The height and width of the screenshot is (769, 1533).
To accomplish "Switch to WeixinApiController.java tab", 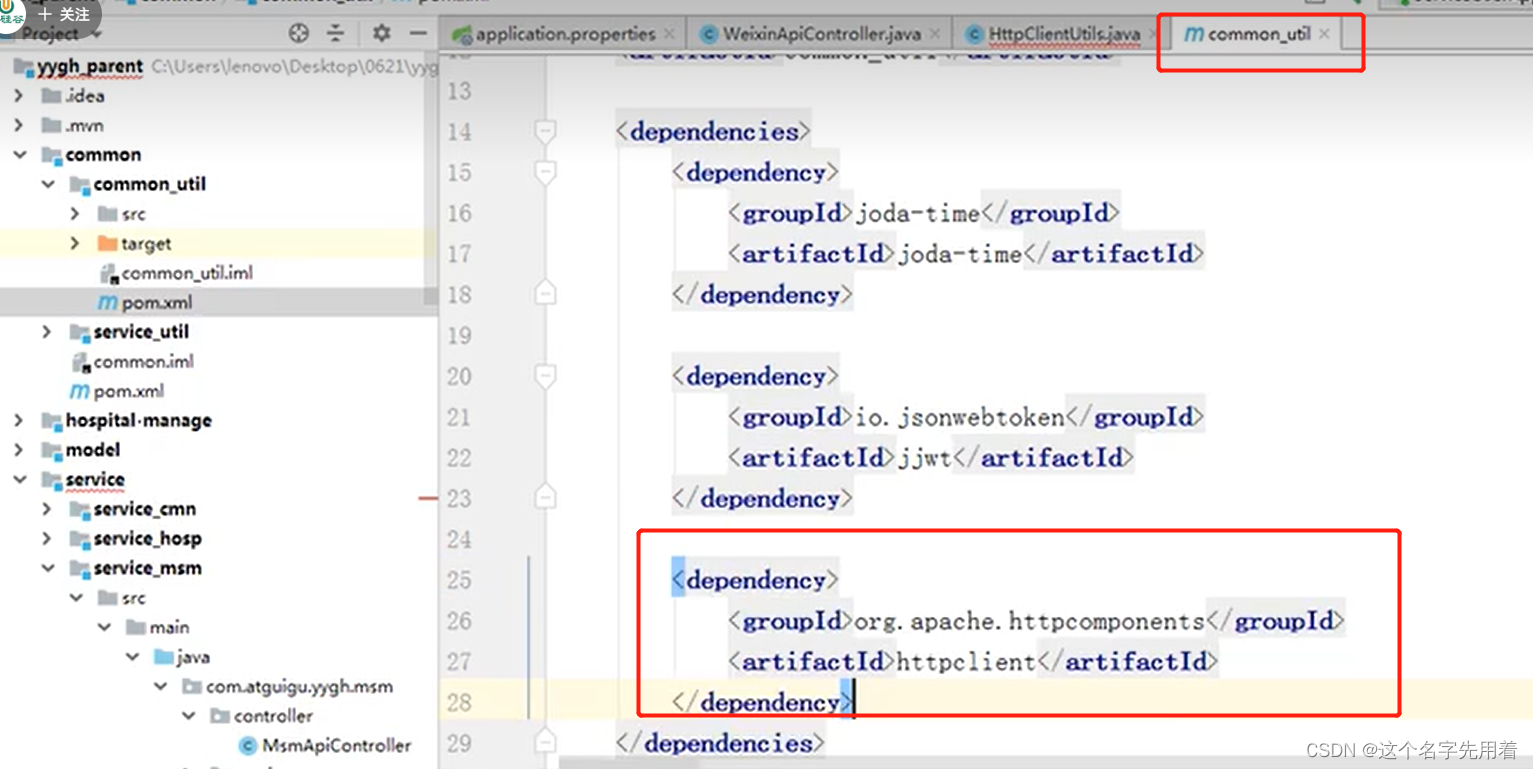I will point(821,34).
